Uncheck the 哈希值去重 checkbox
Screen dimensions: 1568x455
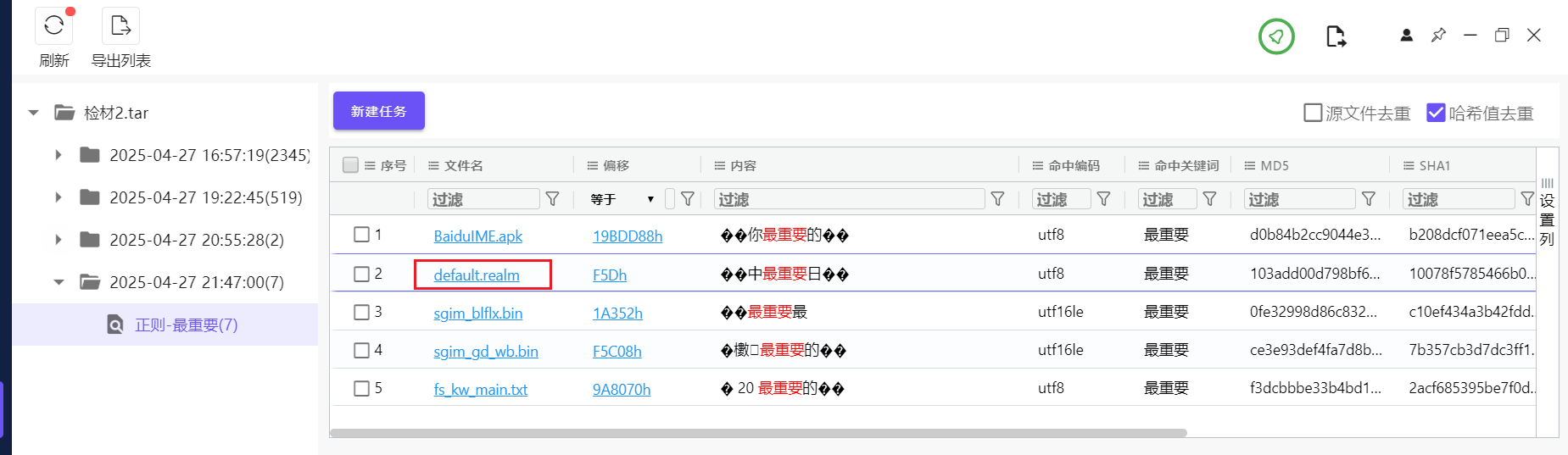click(1436, 113)
